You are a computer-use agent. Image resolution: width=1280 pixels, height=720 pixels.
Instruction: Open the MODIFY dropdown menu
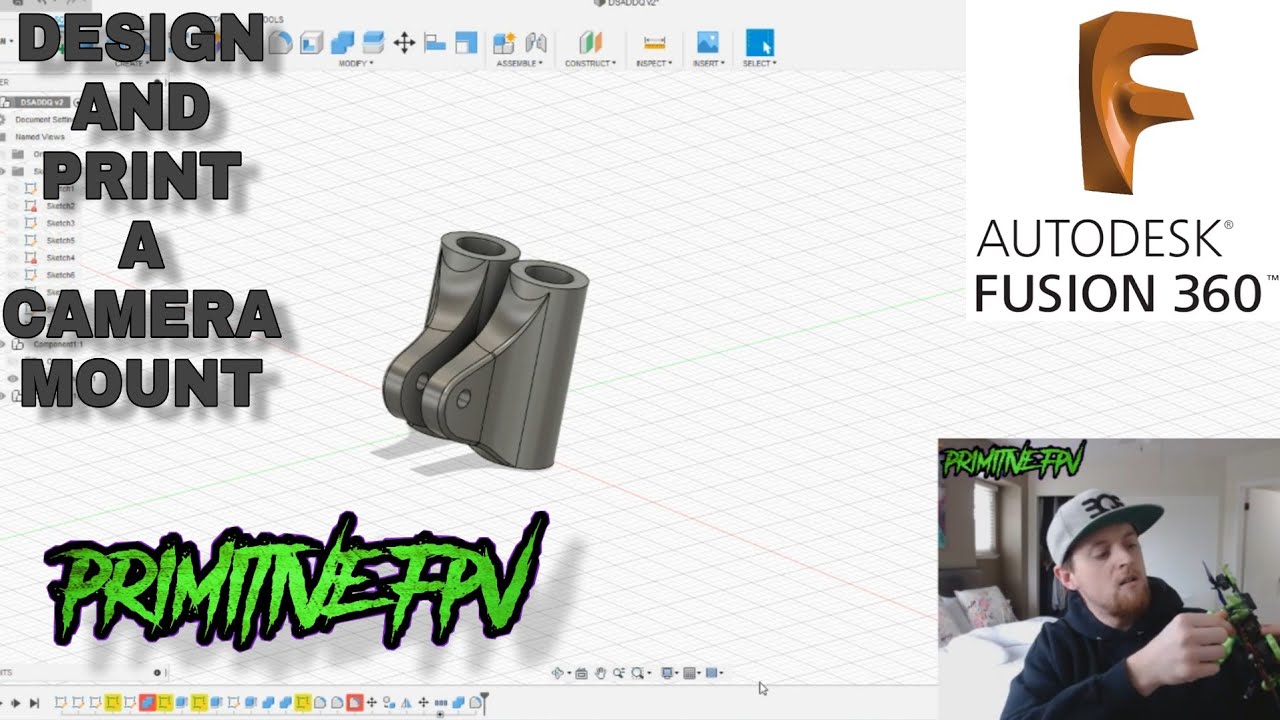click(x=355, y=63)
